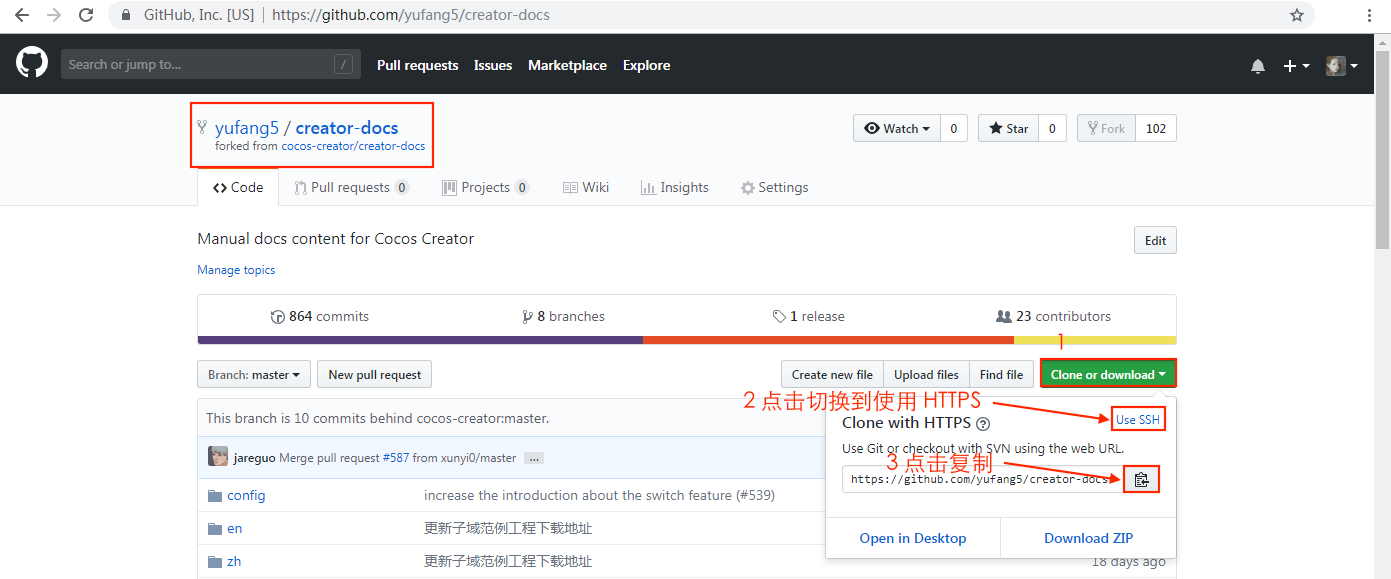This screenshot has height=579, width=1391.
Task: Bookmark this page with the star icon
Action: (1297, 15)
